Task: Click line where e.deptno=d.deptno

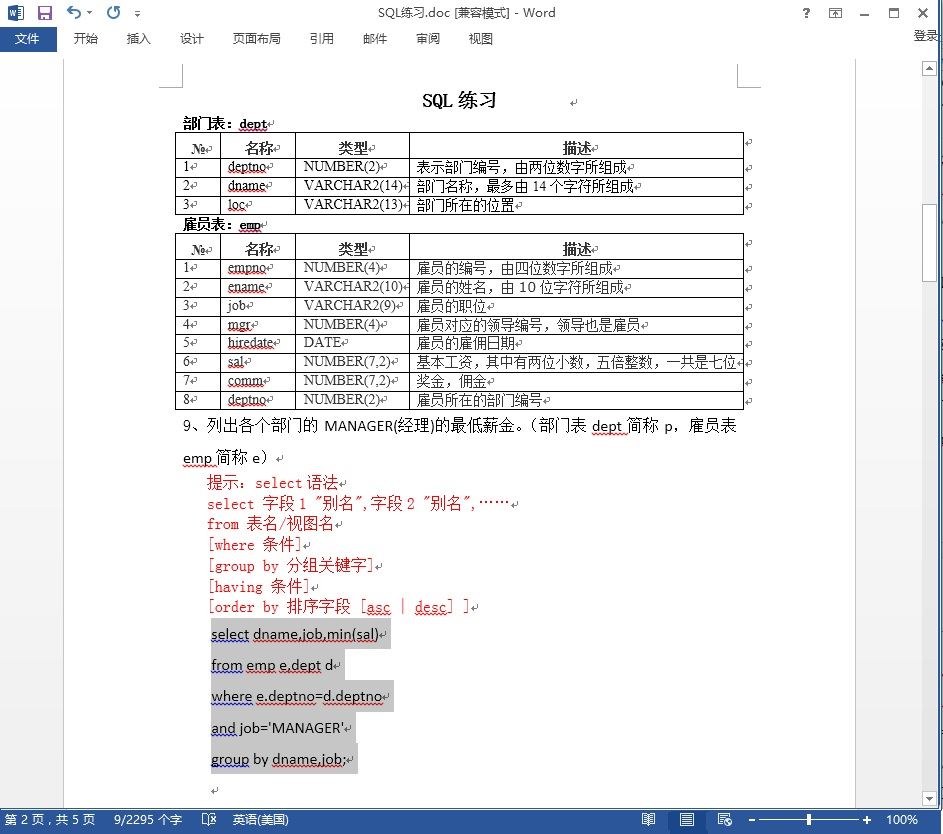Action: (x=296, y=696)
